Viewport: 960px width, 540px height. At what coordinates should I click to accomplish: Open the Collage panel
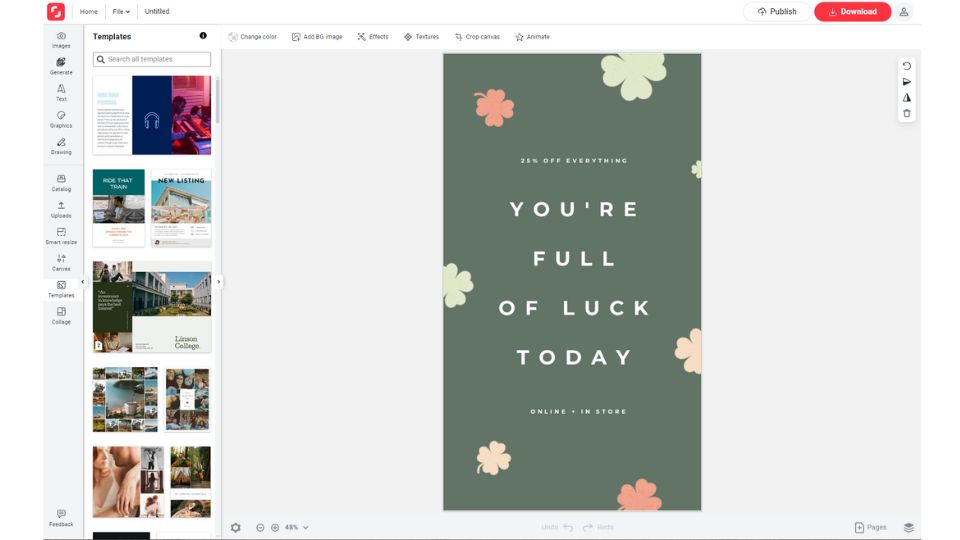coord(61,315)
